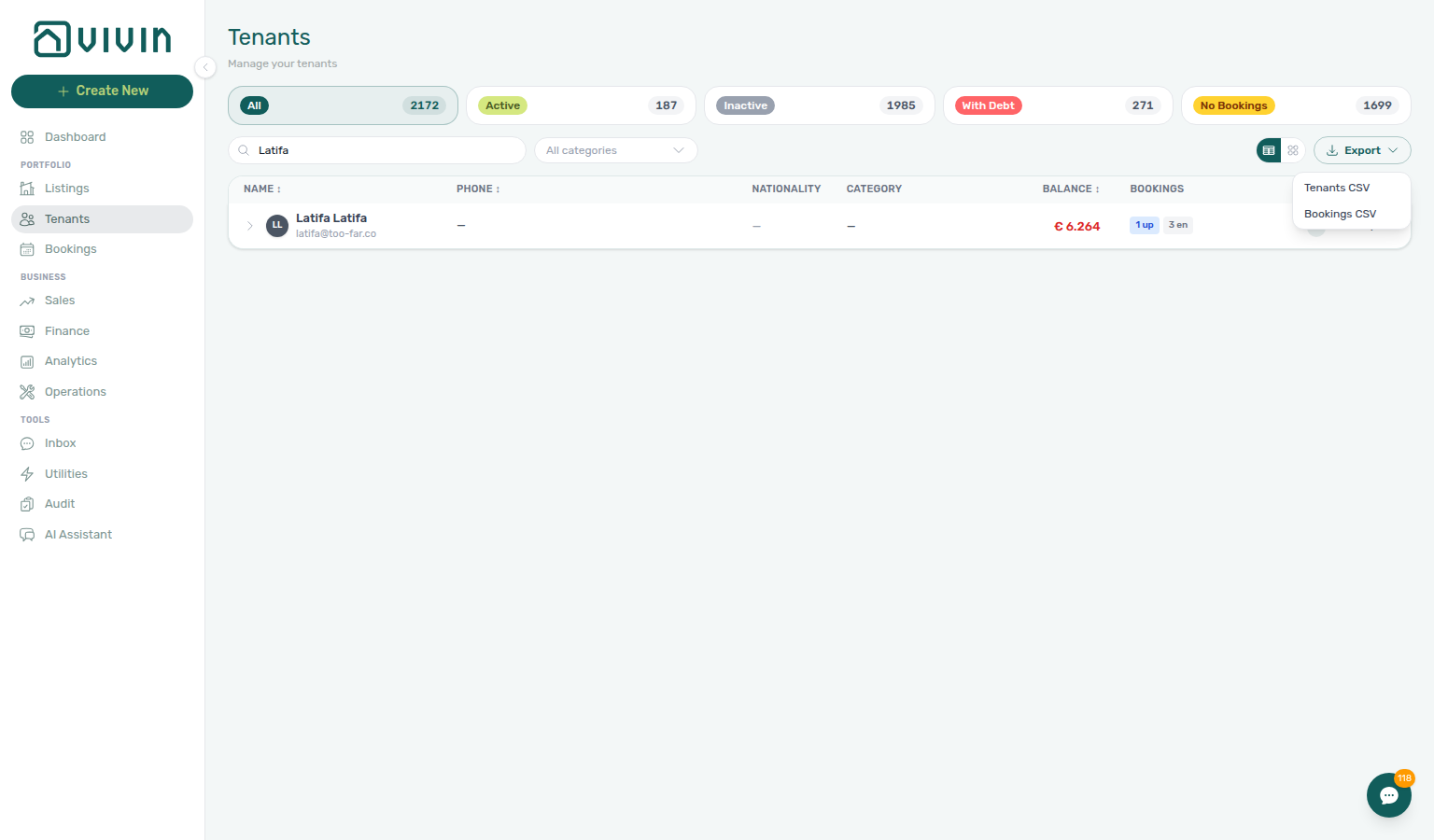Screen dimensions: 1434x840
Task: Switch to table view
Action: [x=1269, y=150]
